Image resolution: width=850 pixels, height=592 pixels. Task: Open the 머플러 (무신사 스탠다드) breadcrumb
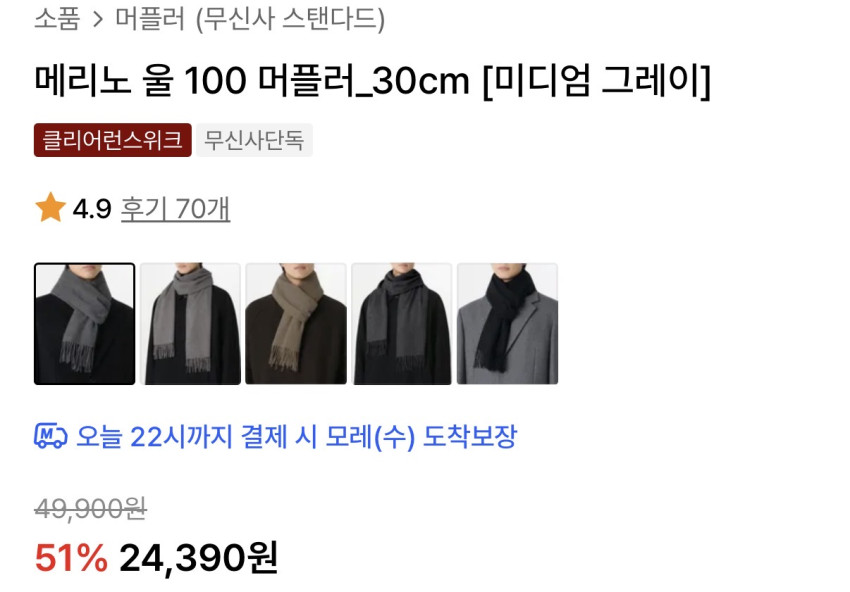[250, 19]
